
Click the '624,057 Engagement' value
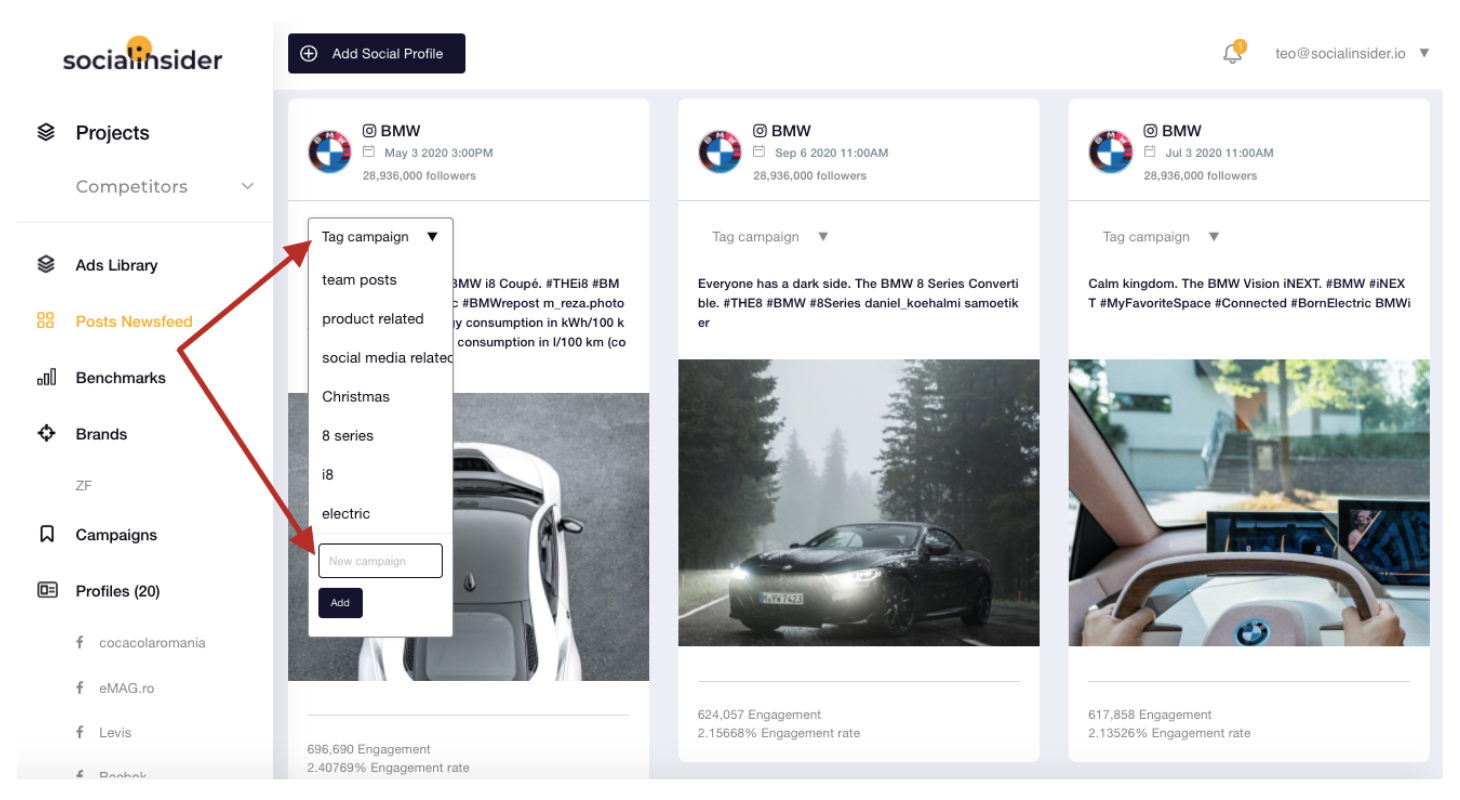point(759,715)
